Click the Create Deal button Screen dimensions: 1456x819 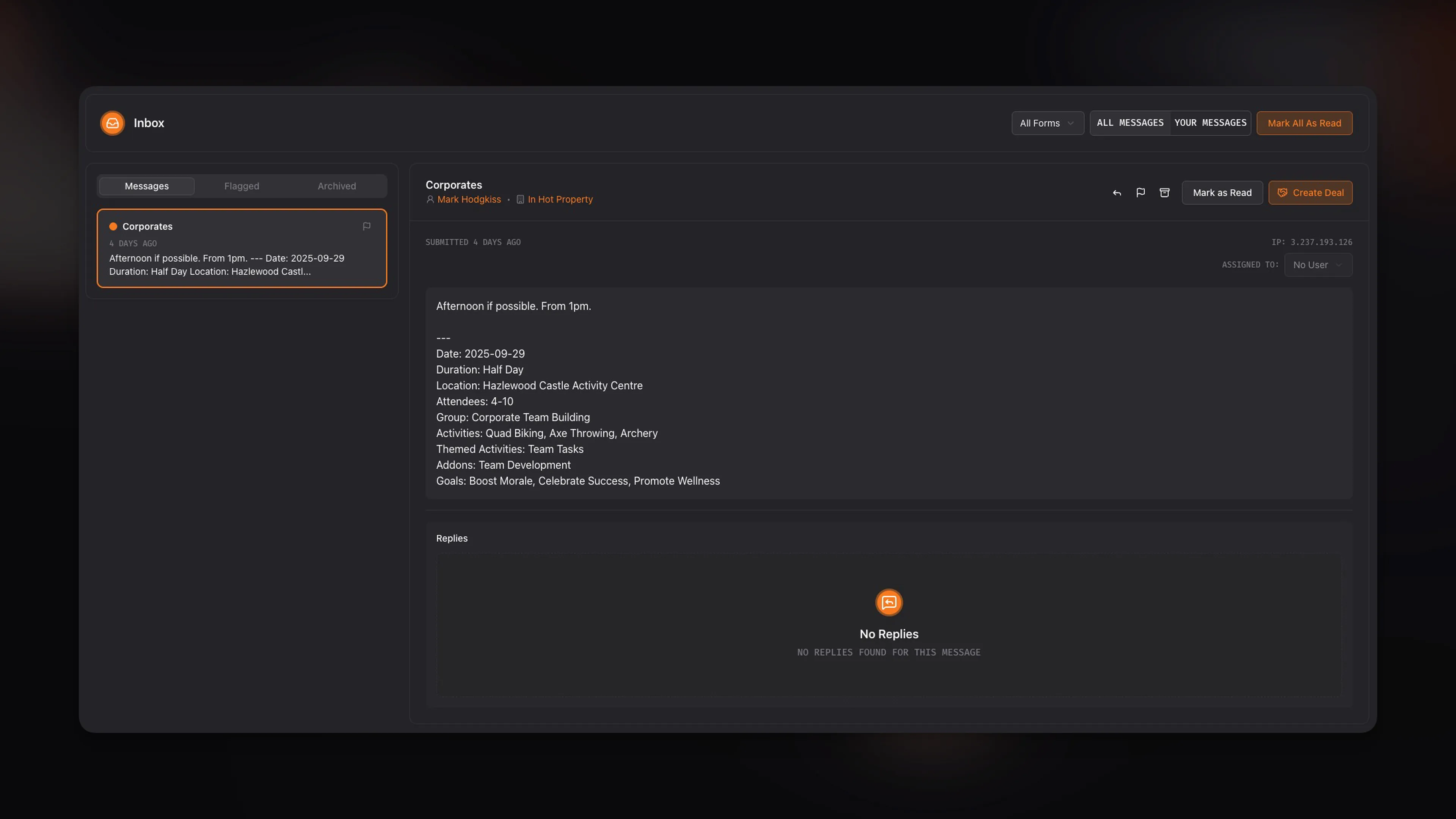pos(1310,193)
